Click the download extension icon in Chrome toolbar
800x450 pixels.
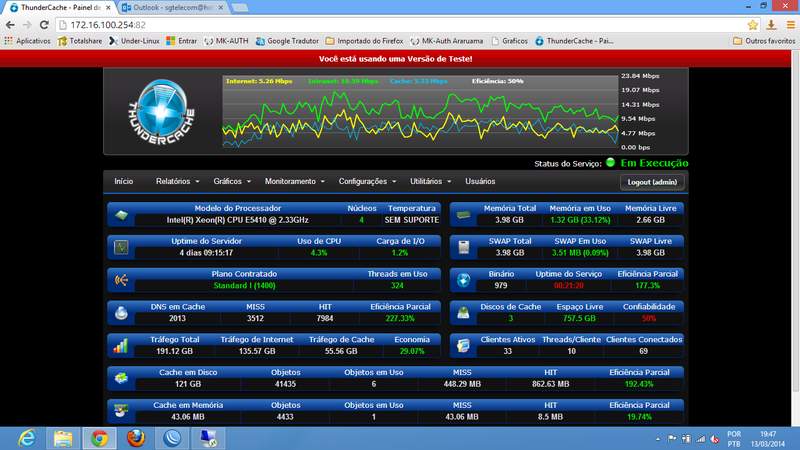pos(771,24)
